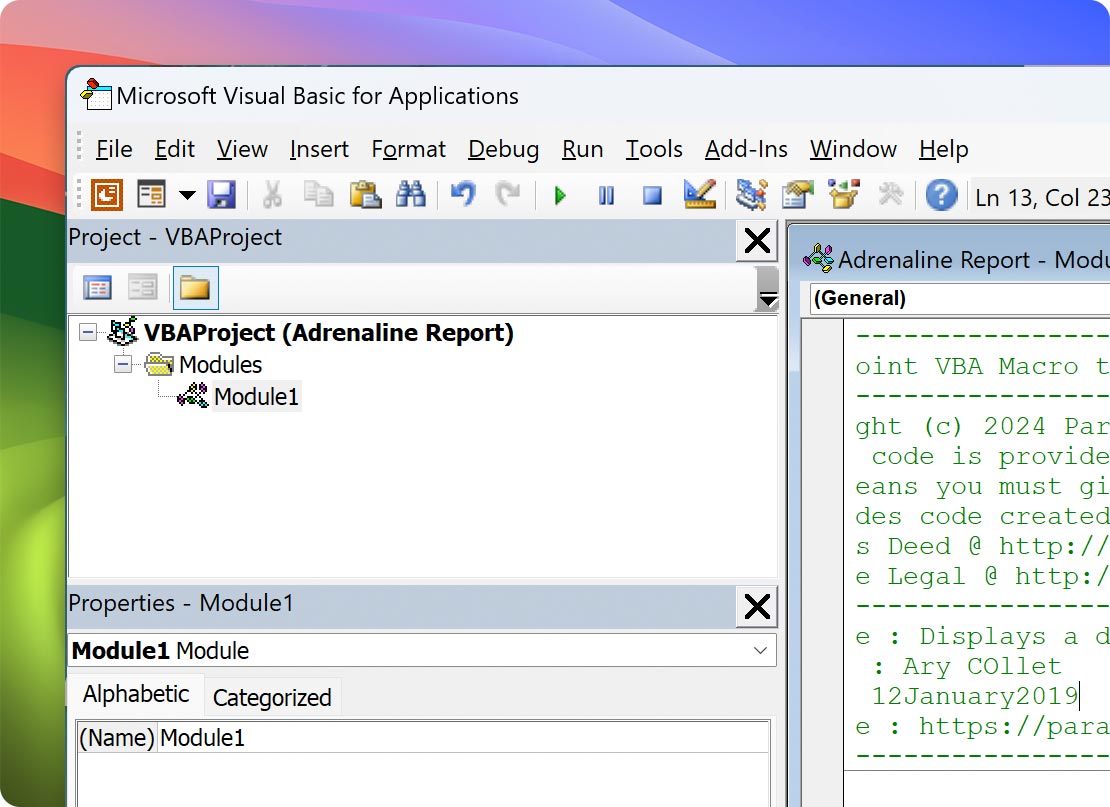Open the Object Browser
The image size is (1110, 807).
pos(841,196)
